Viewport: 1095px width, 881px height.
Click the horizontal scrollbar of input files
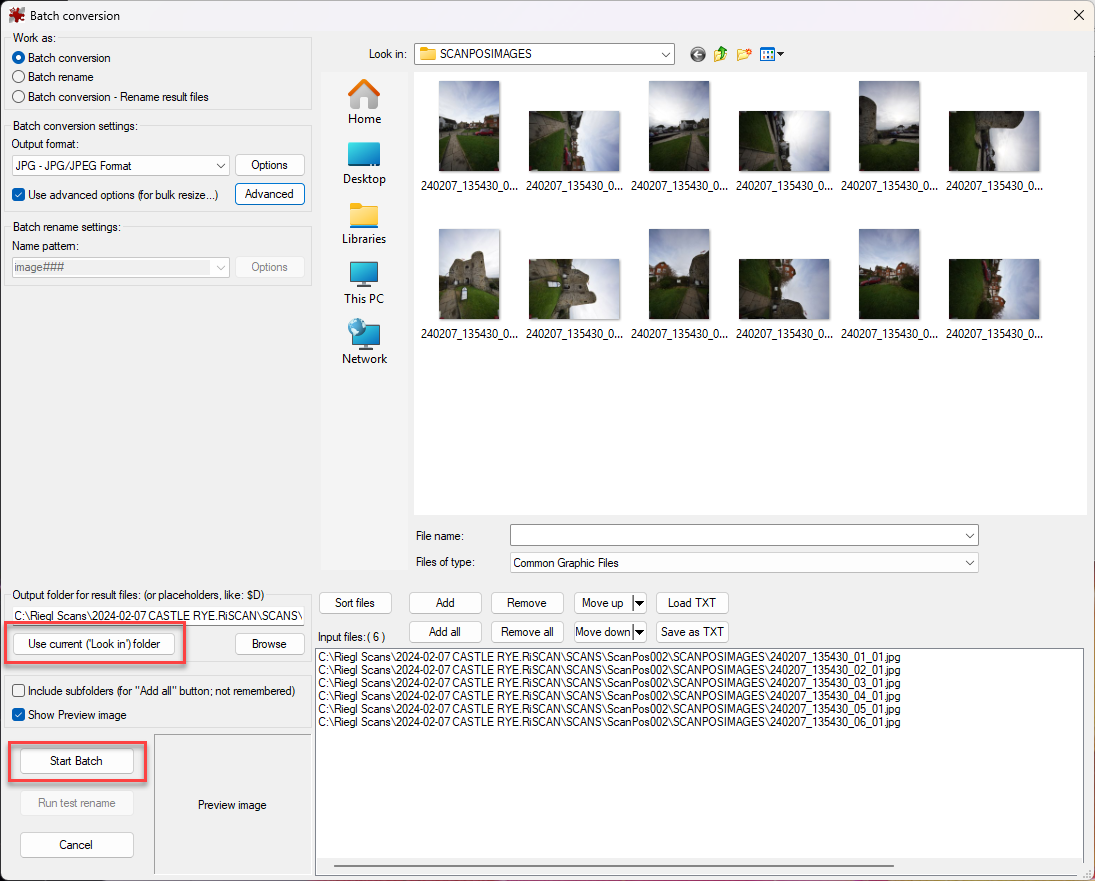click(x=613, y=866)
